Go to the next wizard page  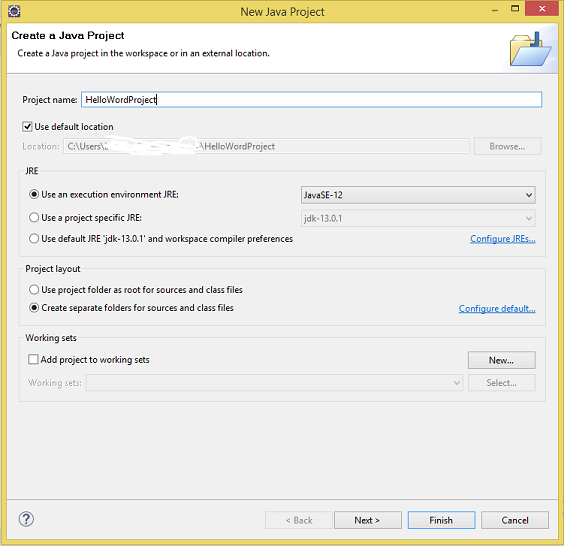(368, 520)
